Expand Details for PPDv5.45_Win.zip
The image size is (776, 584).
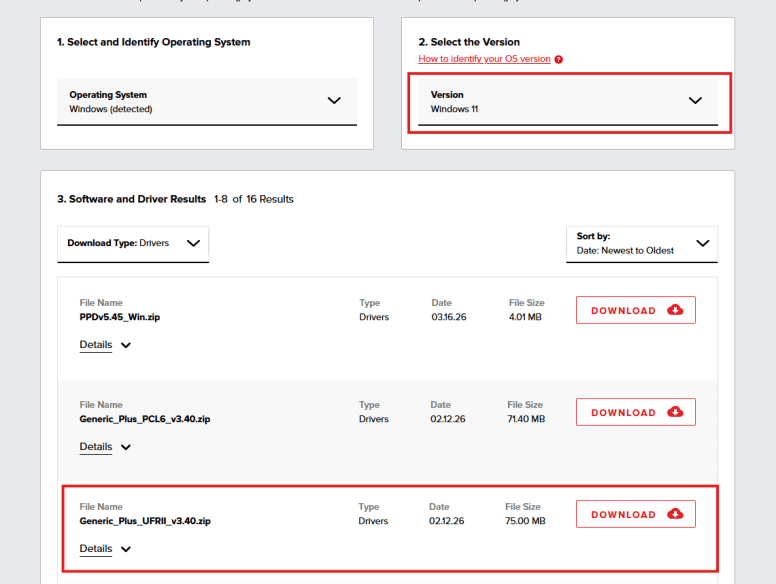[105, 345]
